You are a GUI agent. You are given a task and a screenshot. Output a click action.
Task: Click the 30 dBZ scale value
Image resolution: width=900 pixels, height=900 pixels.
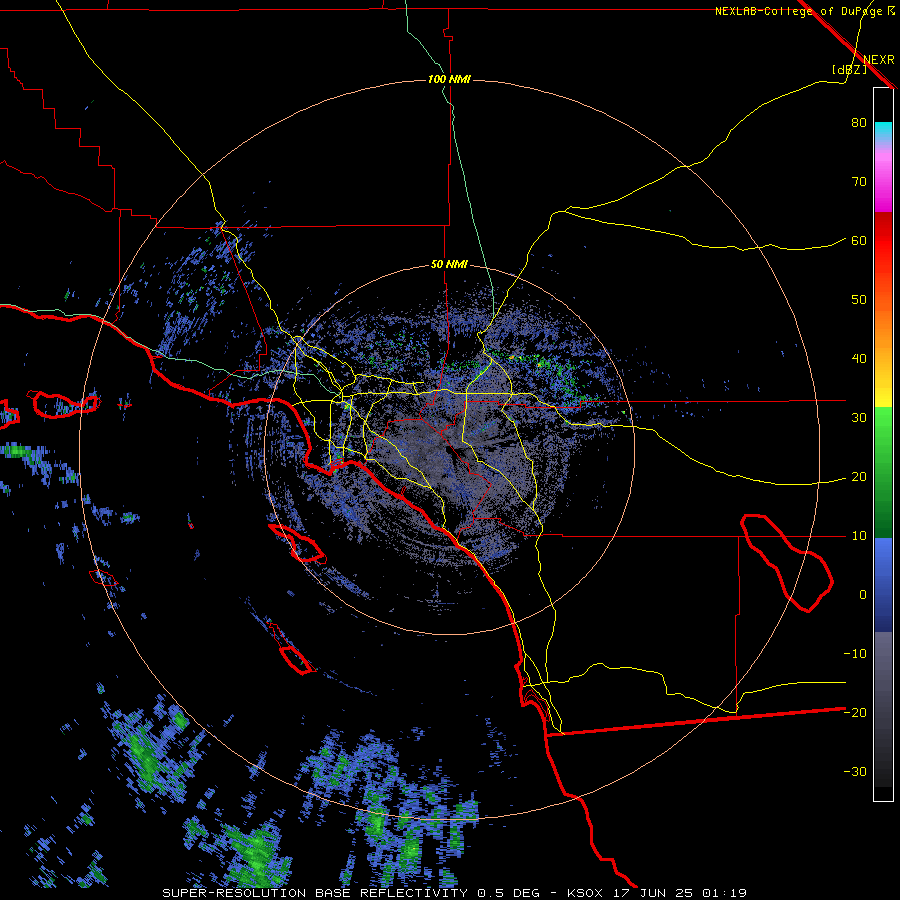859,418
